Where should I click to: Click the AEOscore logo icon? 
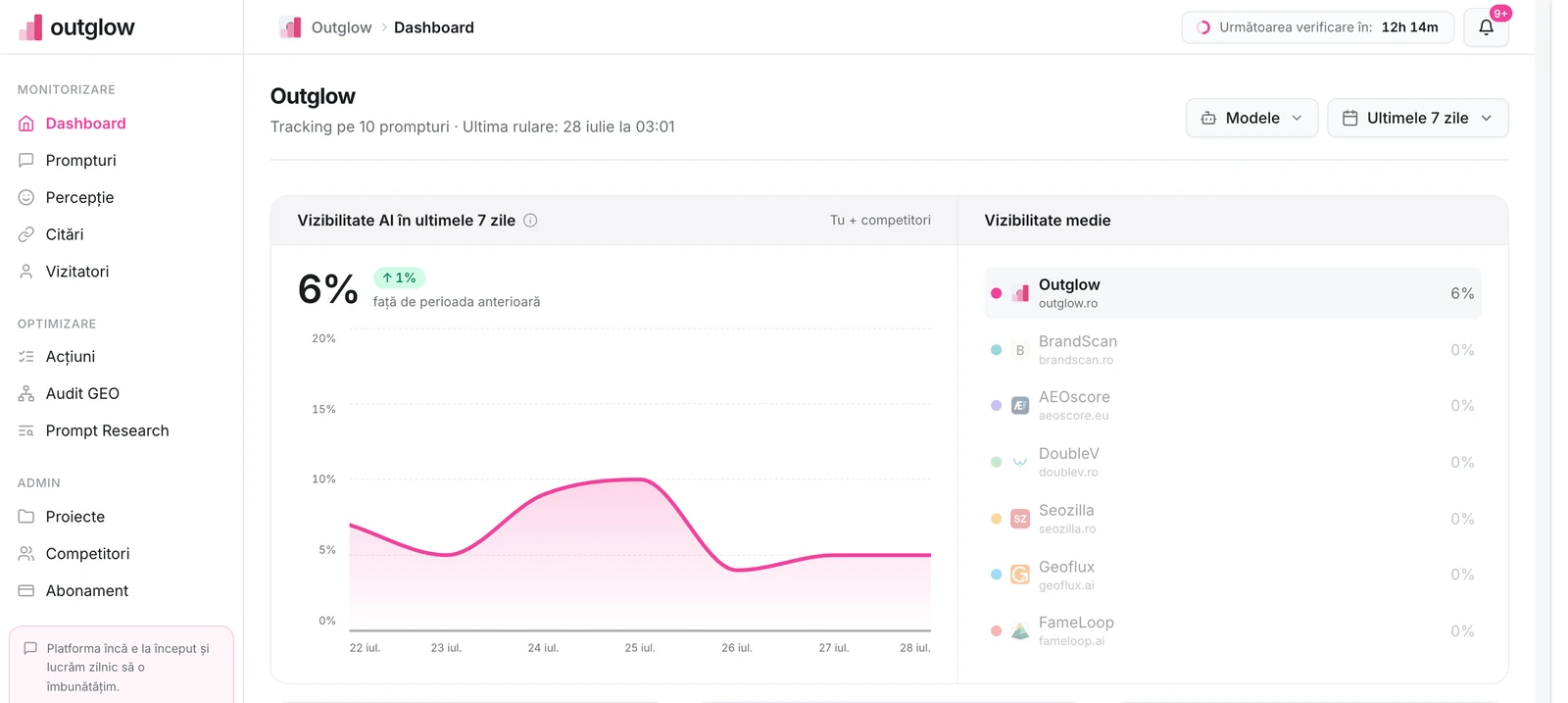(1020, 406)
